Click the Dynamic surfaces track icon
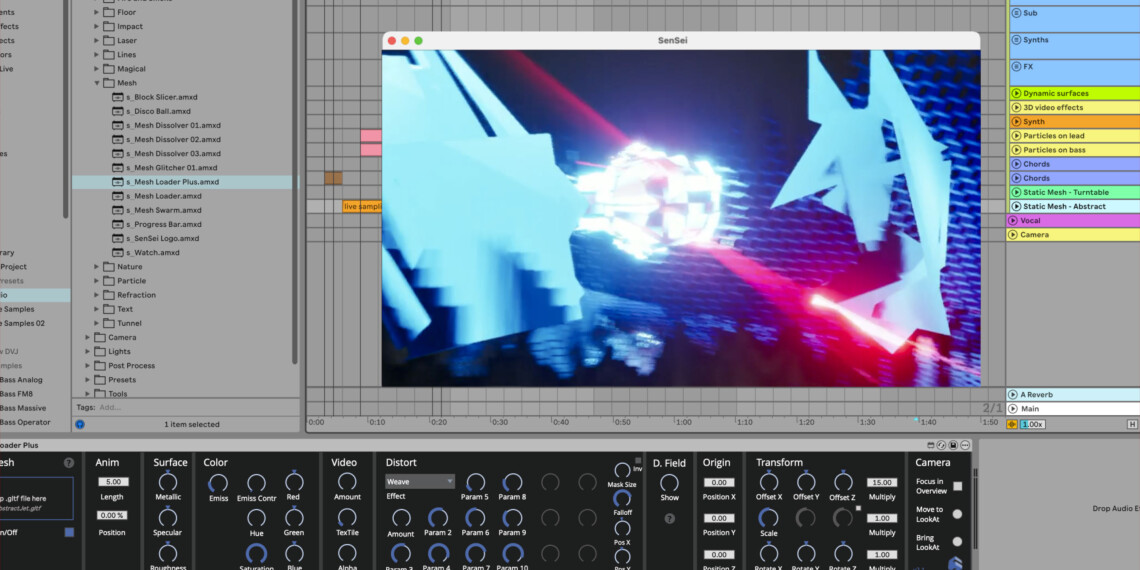Image resolution: width=1140 pixels, height=570 pixels. pyautogui.click(x=1016, y=93)
